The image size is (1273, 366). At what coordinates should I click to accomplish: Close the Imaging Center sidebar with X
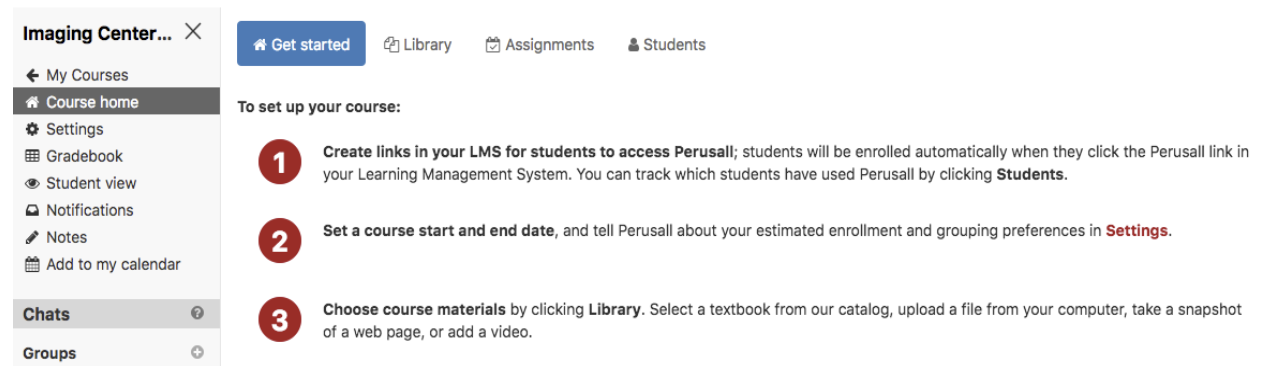coord(193,32)
